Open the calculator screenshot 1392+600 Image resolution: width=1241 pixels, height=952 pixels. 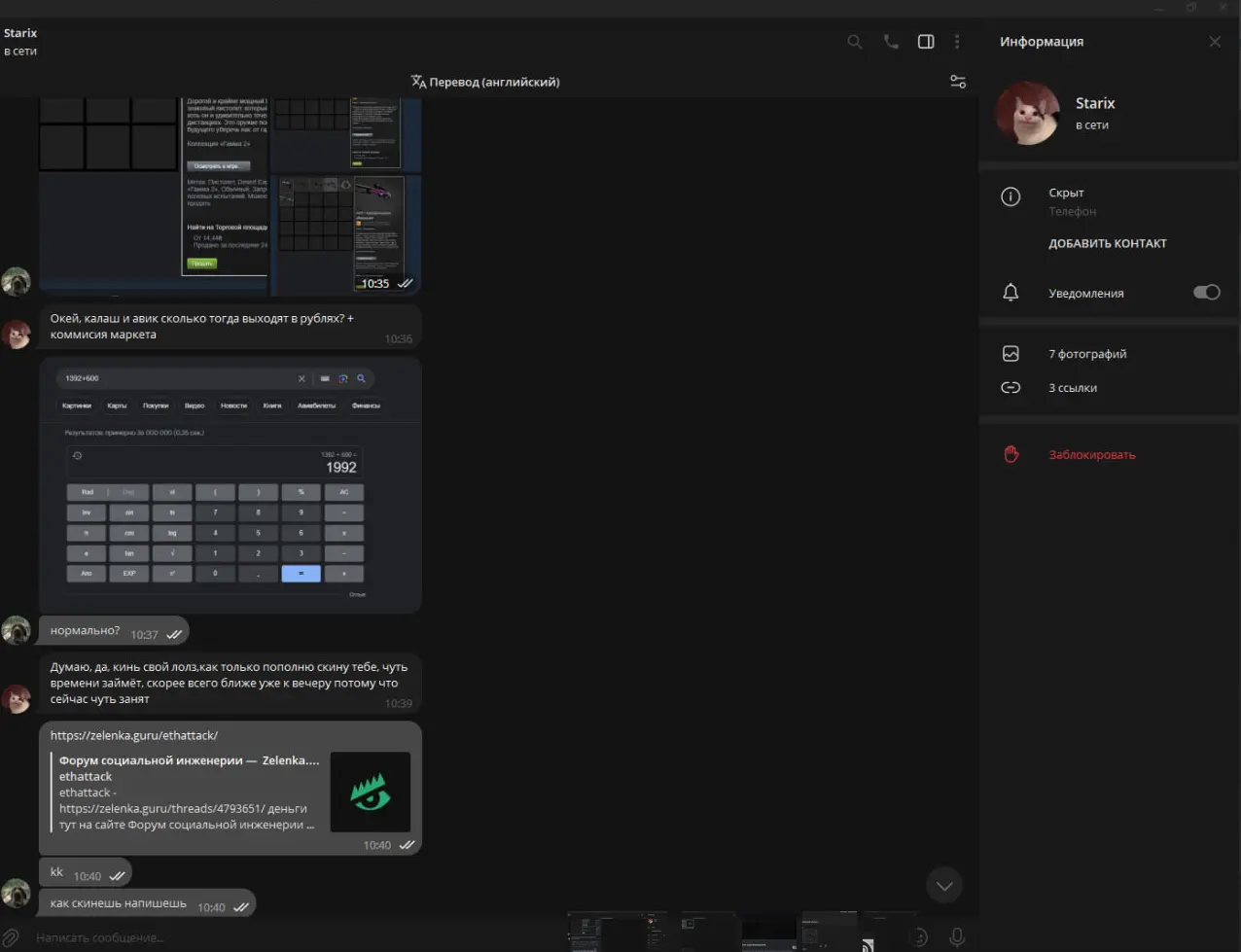pyautogui.click(x=230, y=484)
